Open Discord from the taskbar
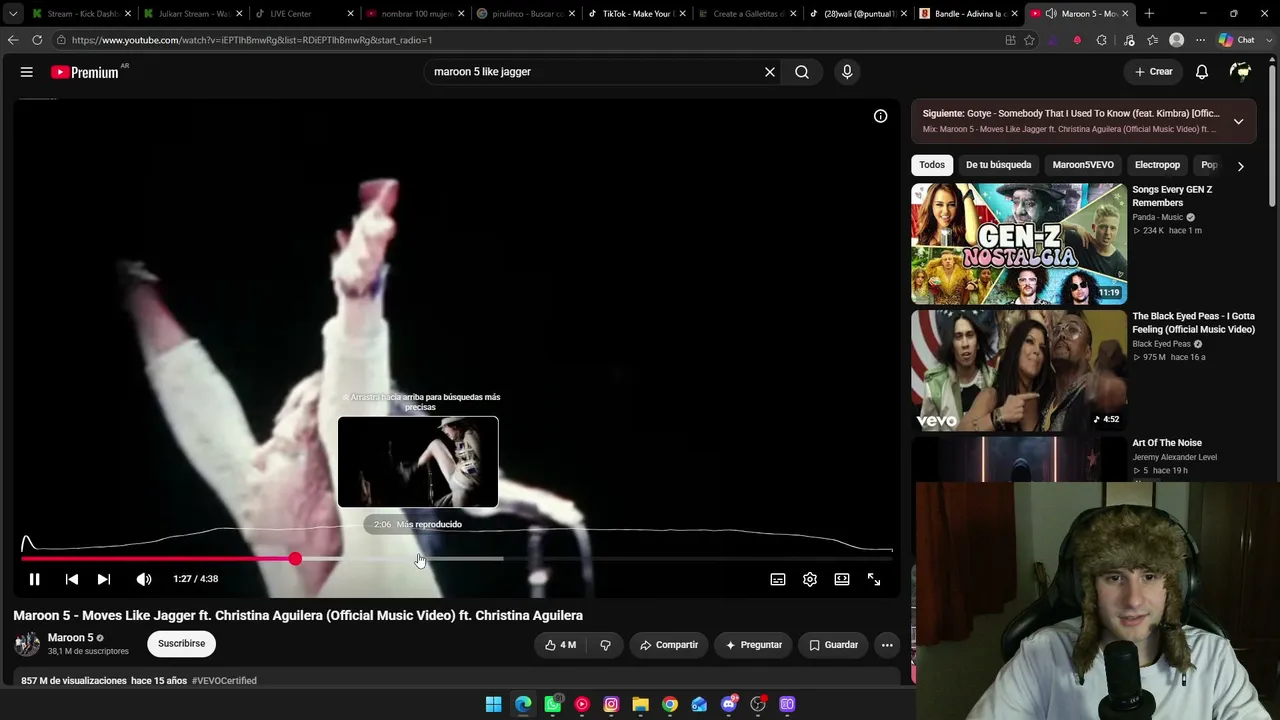Viewport: 1280px width, 720px height. point(729,705)
